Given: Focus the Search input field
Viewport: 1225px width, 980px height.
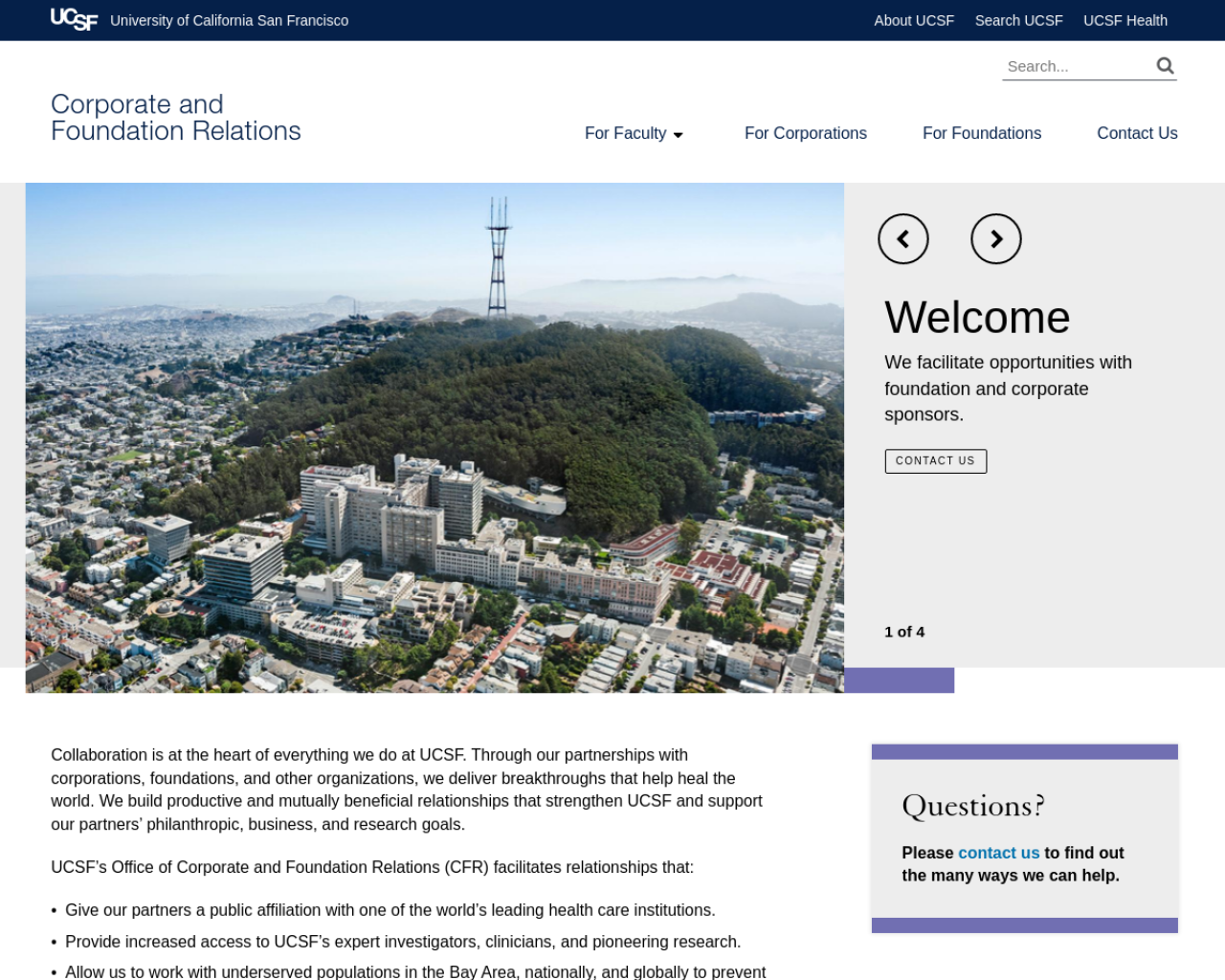Looking at the screenshot, I should (x=1077, y=66).
